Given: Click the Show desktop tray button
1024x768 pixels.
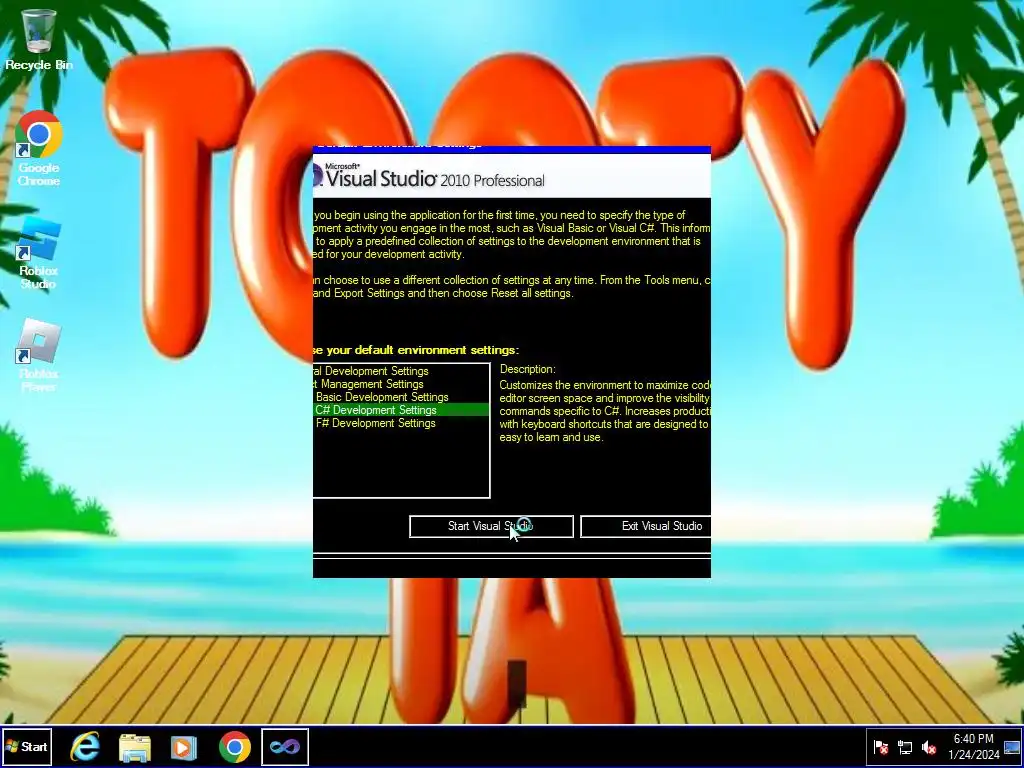Looking at the screenshot, I should point(1013,746).
